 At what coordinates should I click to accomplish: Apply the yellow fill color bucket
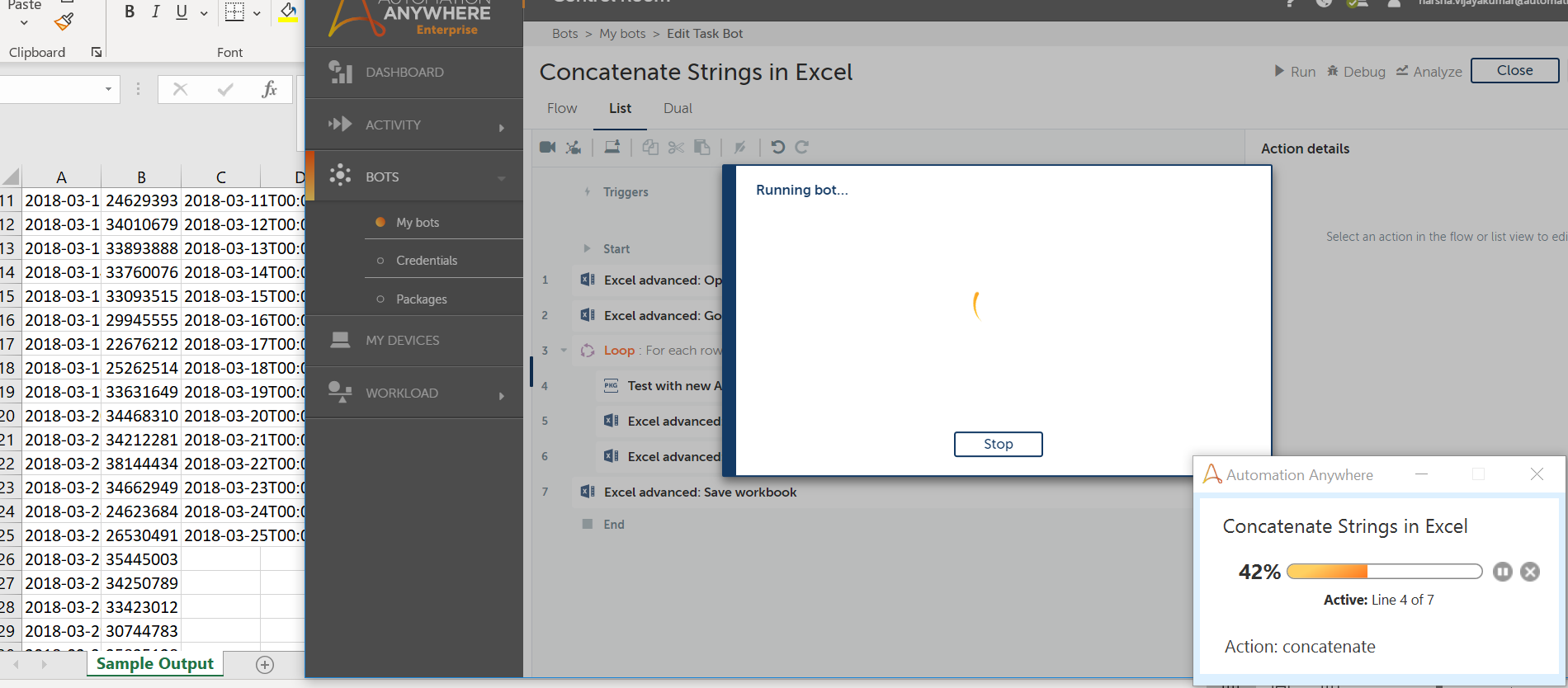pos(288,12)
